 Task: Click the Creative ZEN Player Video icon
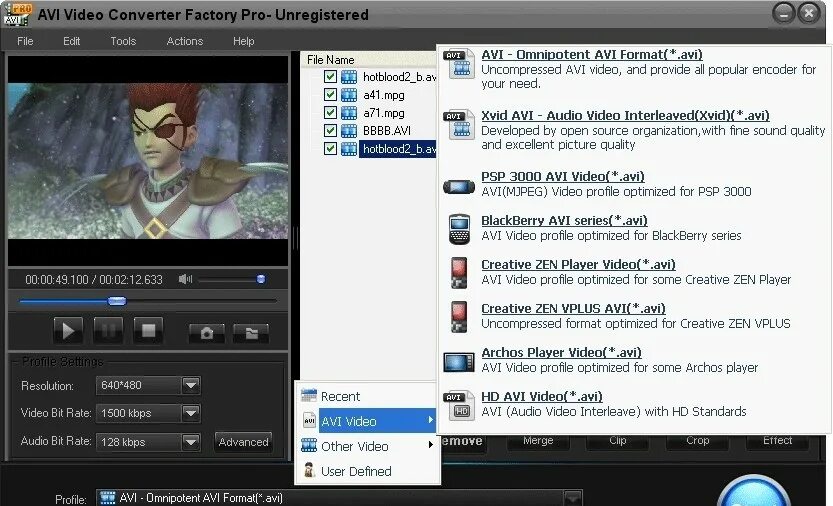coord(459,273)
